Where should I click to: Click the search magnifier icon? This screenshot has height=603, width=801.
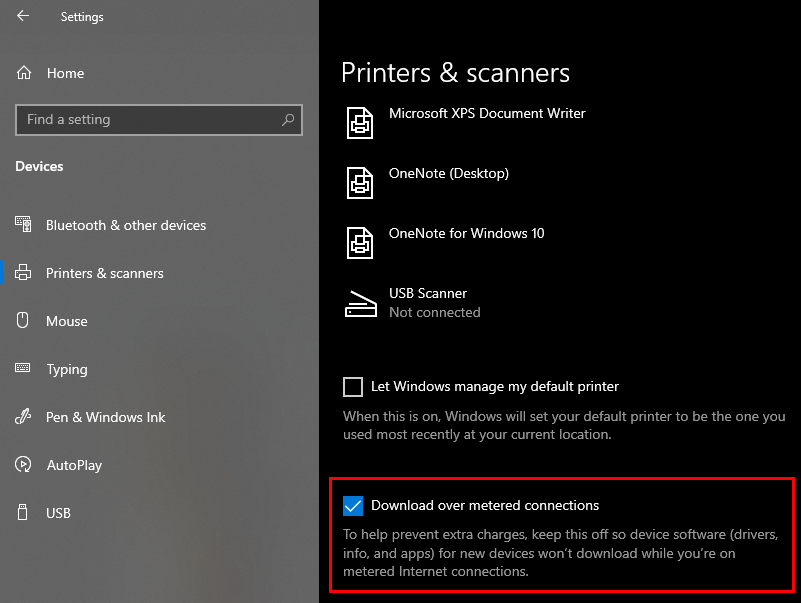pyautogui.click(x=288, y=120)
